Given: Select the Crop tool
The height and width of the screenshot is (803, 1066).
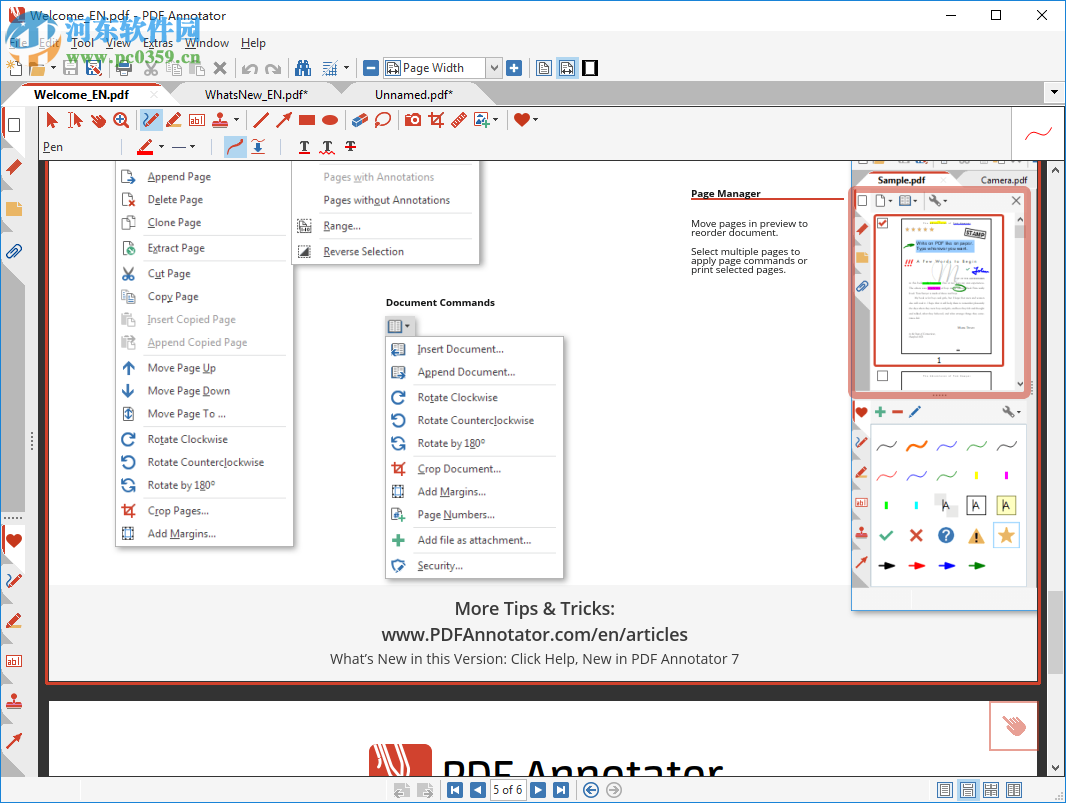Looking at the screenshot, I should (436, 120).
